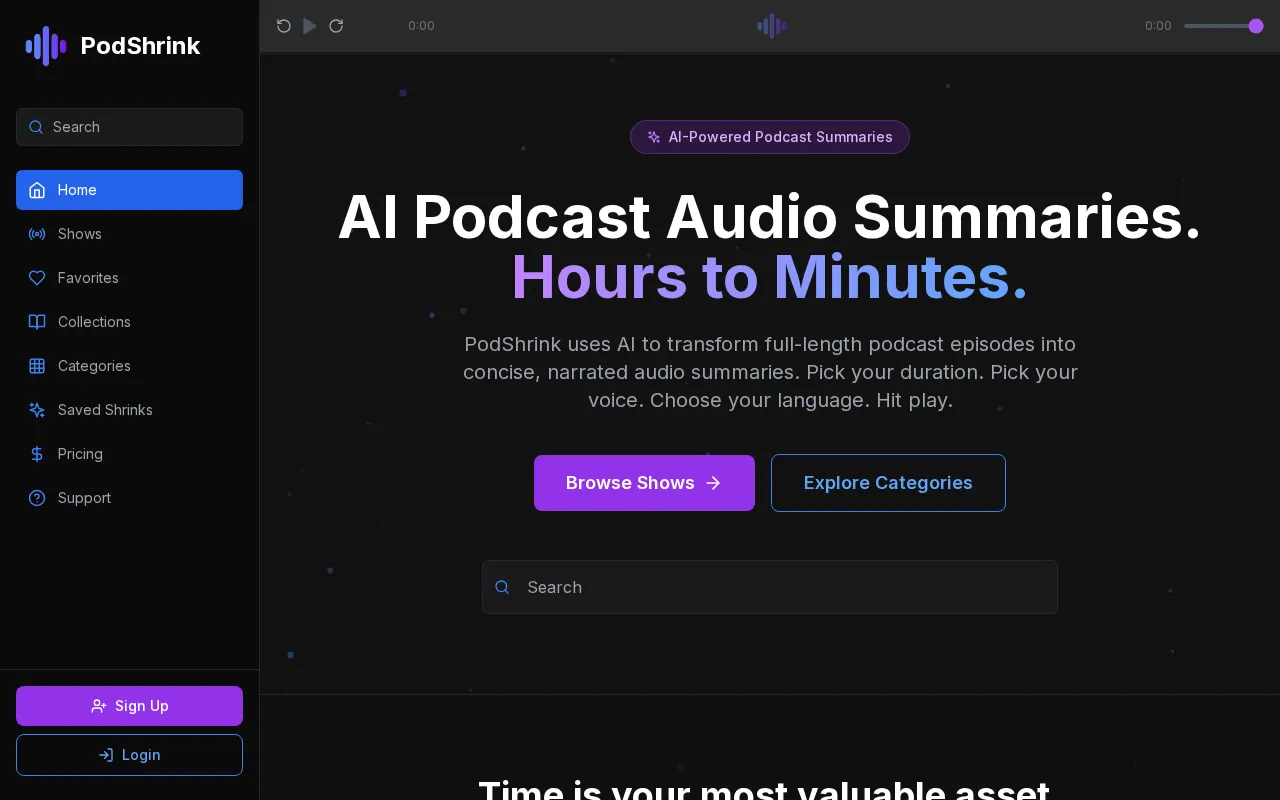The image size is (1280, 800).
Task: Click the Categories grid icon
Action: pyautogui.click(x=37, y=366)
